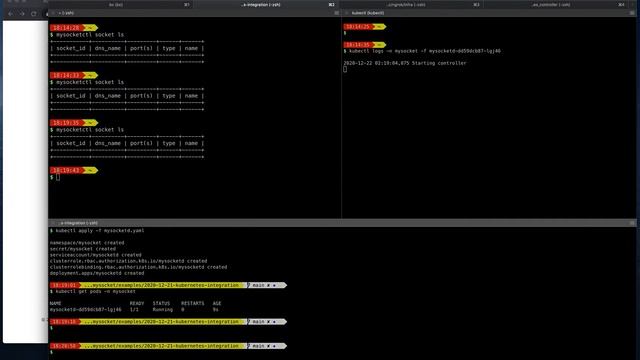Click browser back arrow behind terminal
Image resolution: width=640 pixels, height=360 pixels.
coord(11,13)
